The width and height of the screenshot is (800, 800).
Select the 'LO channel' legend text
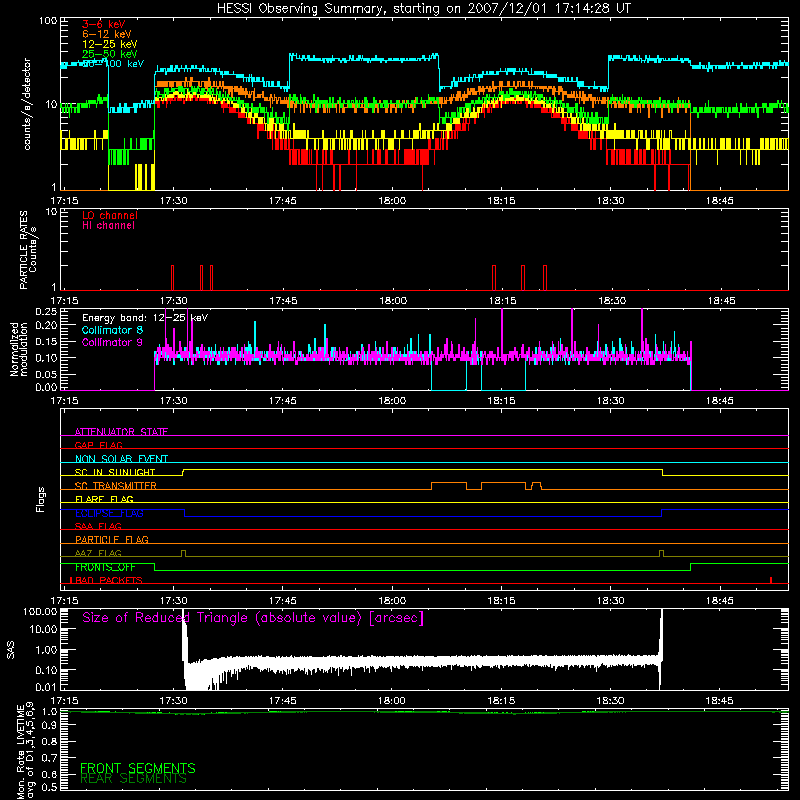[x=110, y=215]
